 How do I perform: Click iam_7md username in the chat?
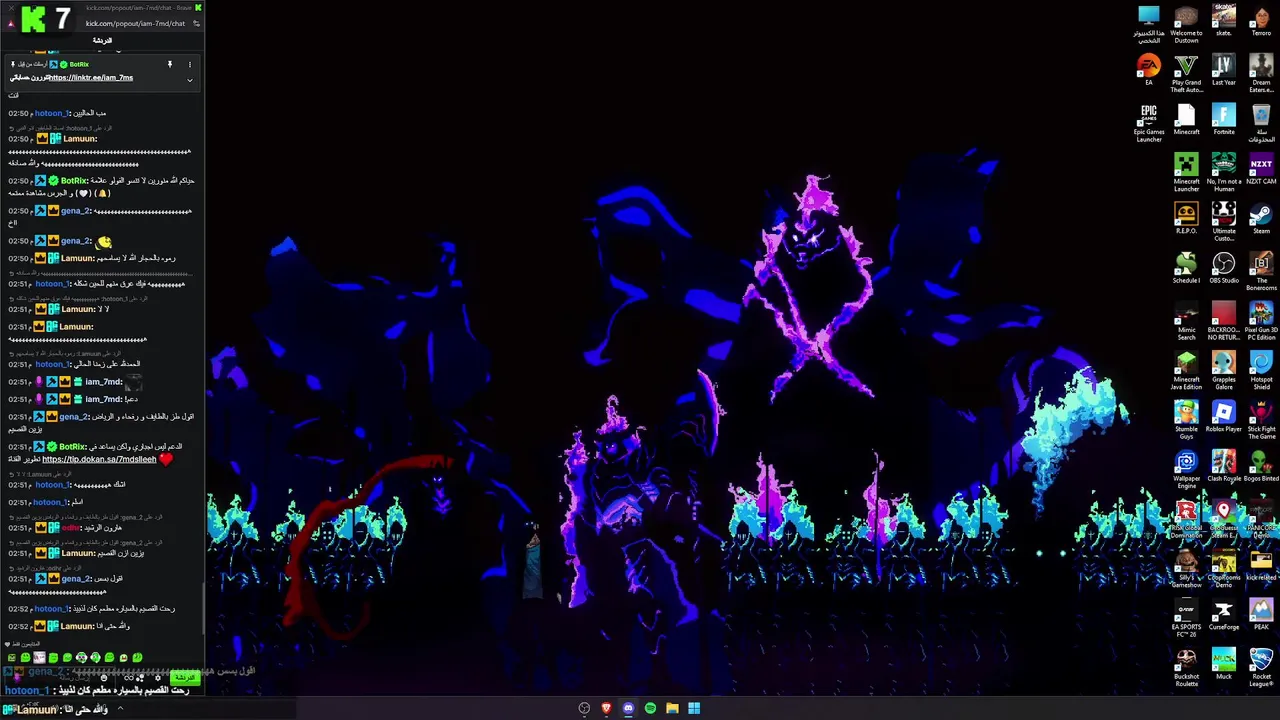pos(104,382)
